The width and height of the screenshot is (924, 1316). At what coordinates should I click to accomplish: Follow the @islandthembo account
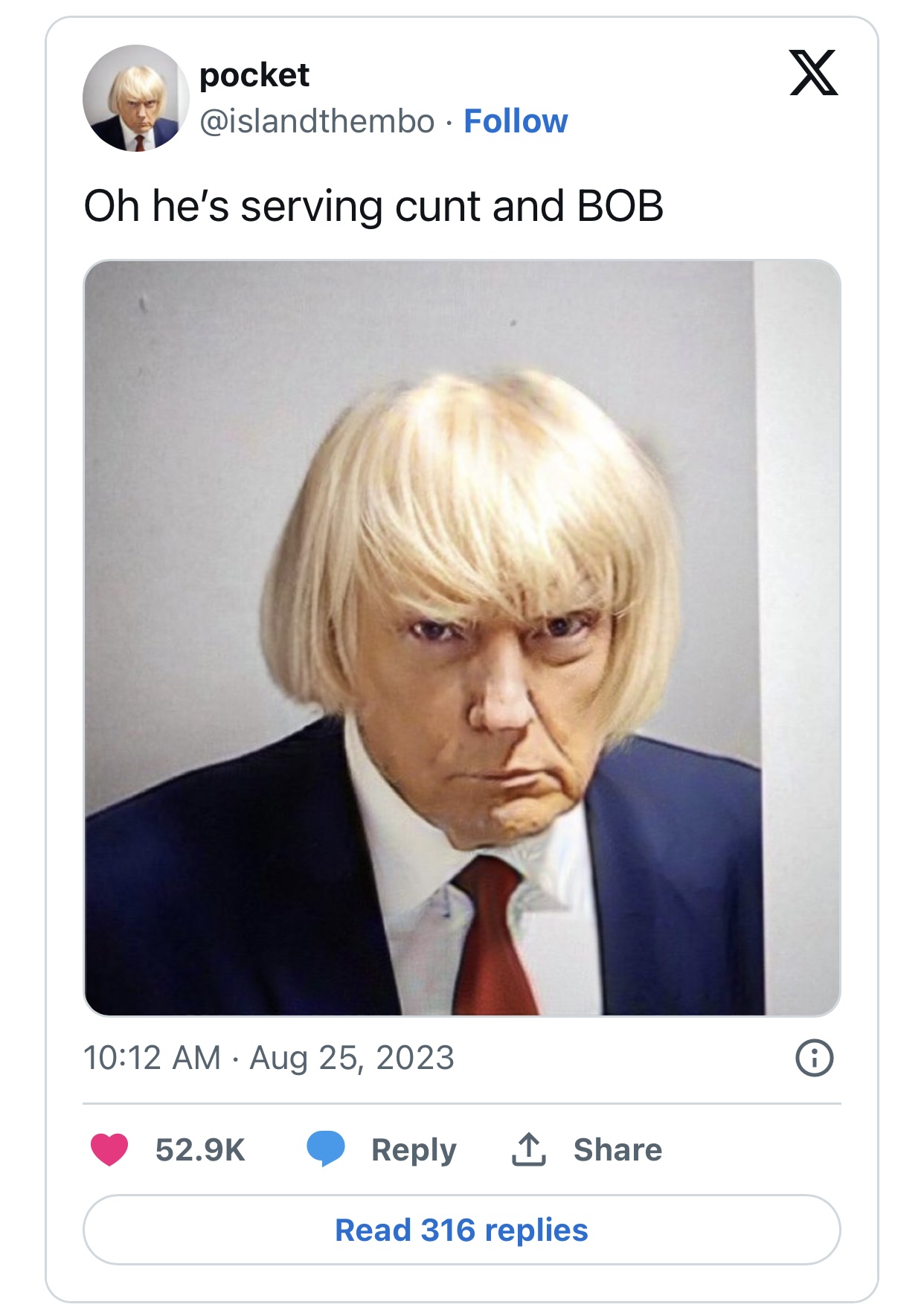click(516, 121)
